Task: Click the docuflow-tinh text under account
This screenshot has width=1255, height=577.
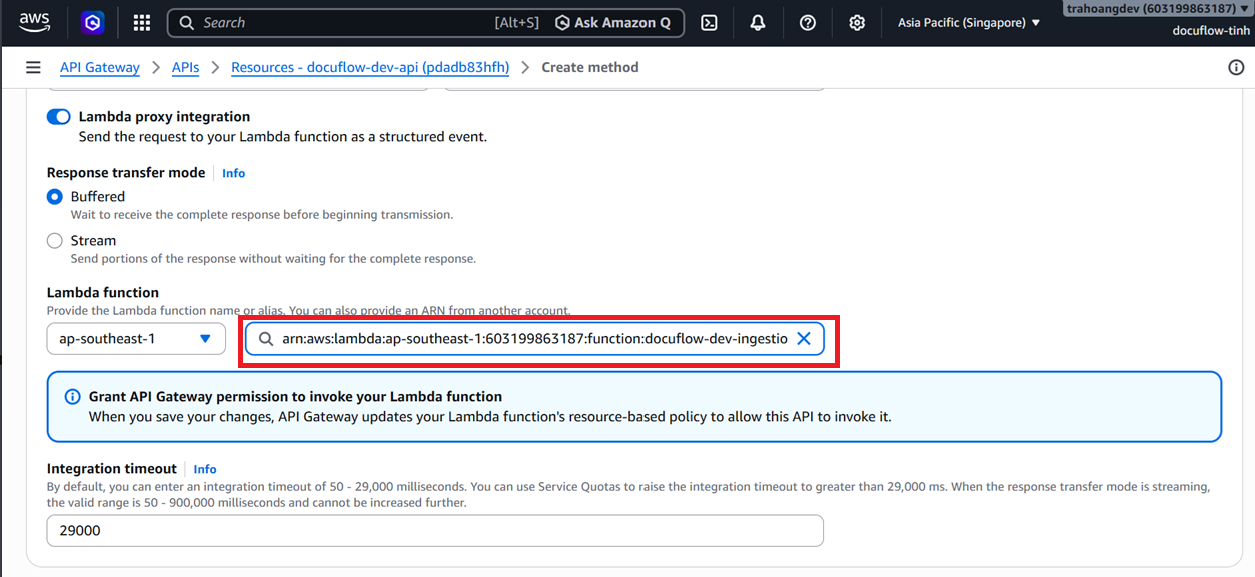Action: pos(1209,30)
